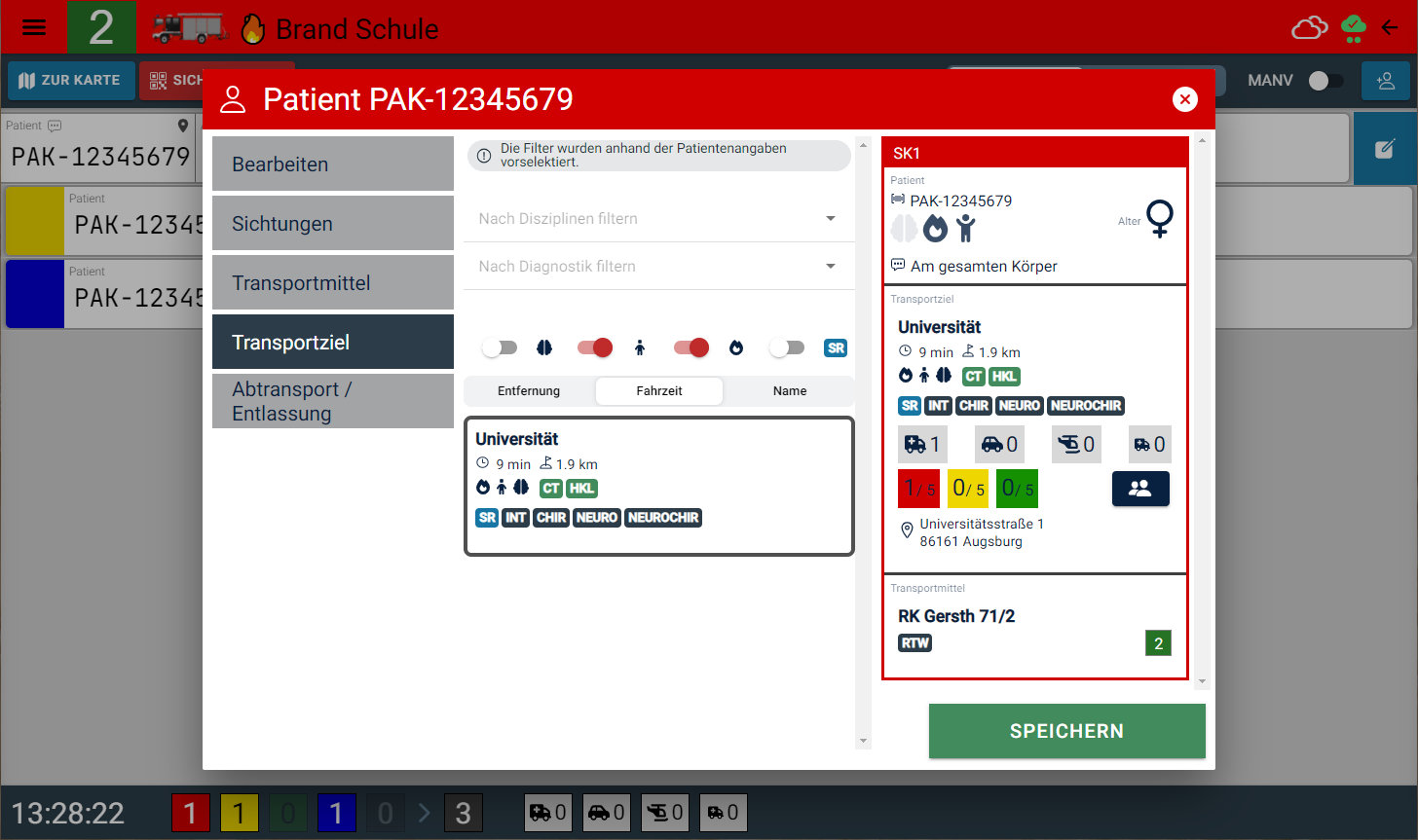Enable the SR shock room filter toggle
1418x840 pixels.
click(787, 347)
